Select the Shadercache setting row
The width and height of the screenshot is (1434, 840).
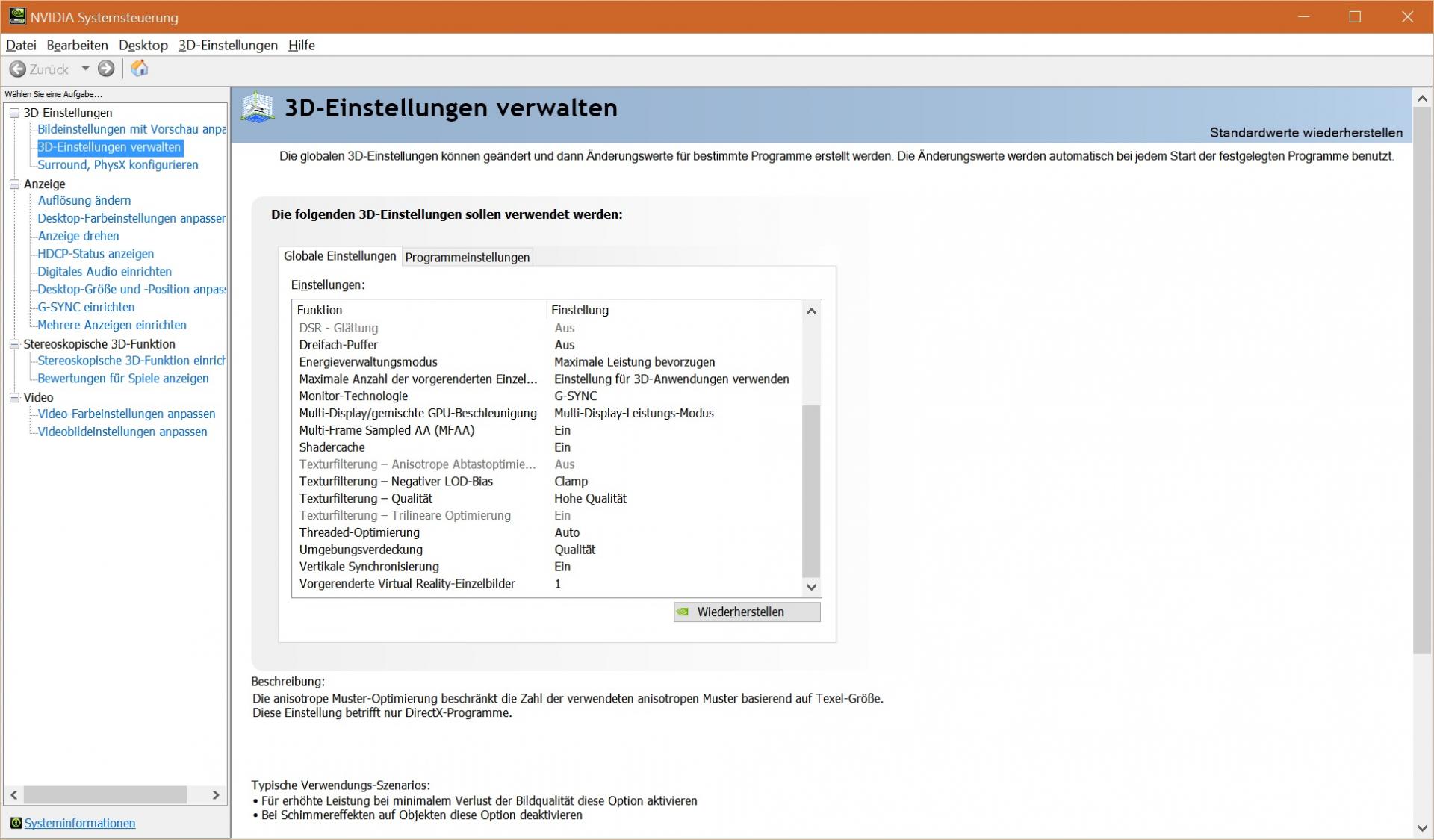click(332, 447)
